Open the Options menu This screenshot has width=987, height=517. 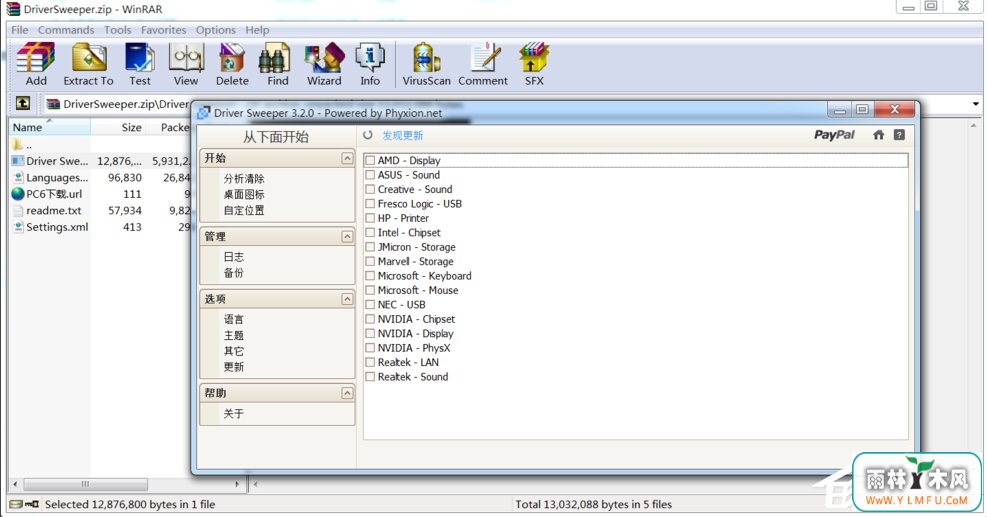click(215, 30)
